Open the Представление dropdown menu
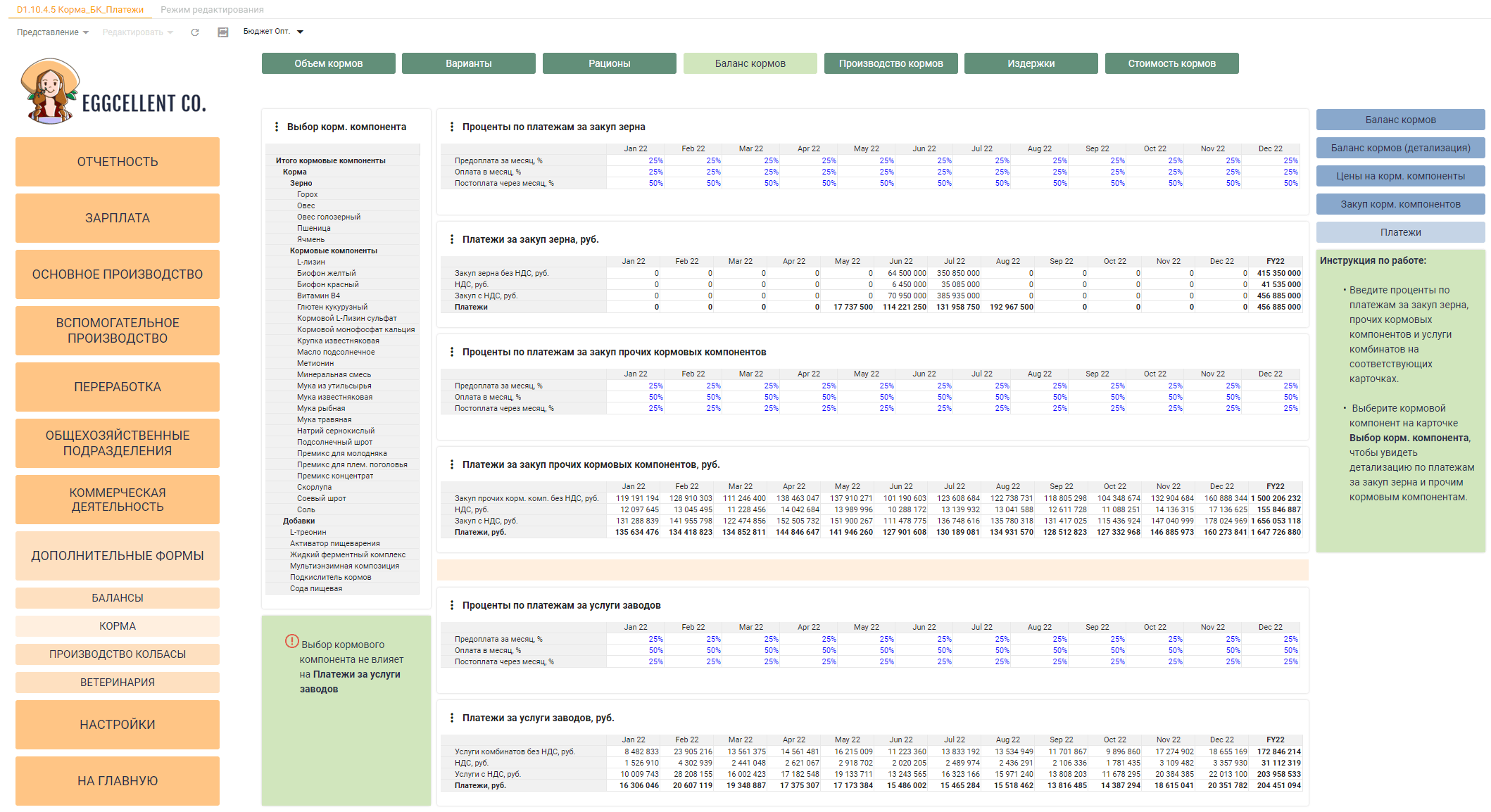Screen dimensions: 1491x812 coord(53,32)
